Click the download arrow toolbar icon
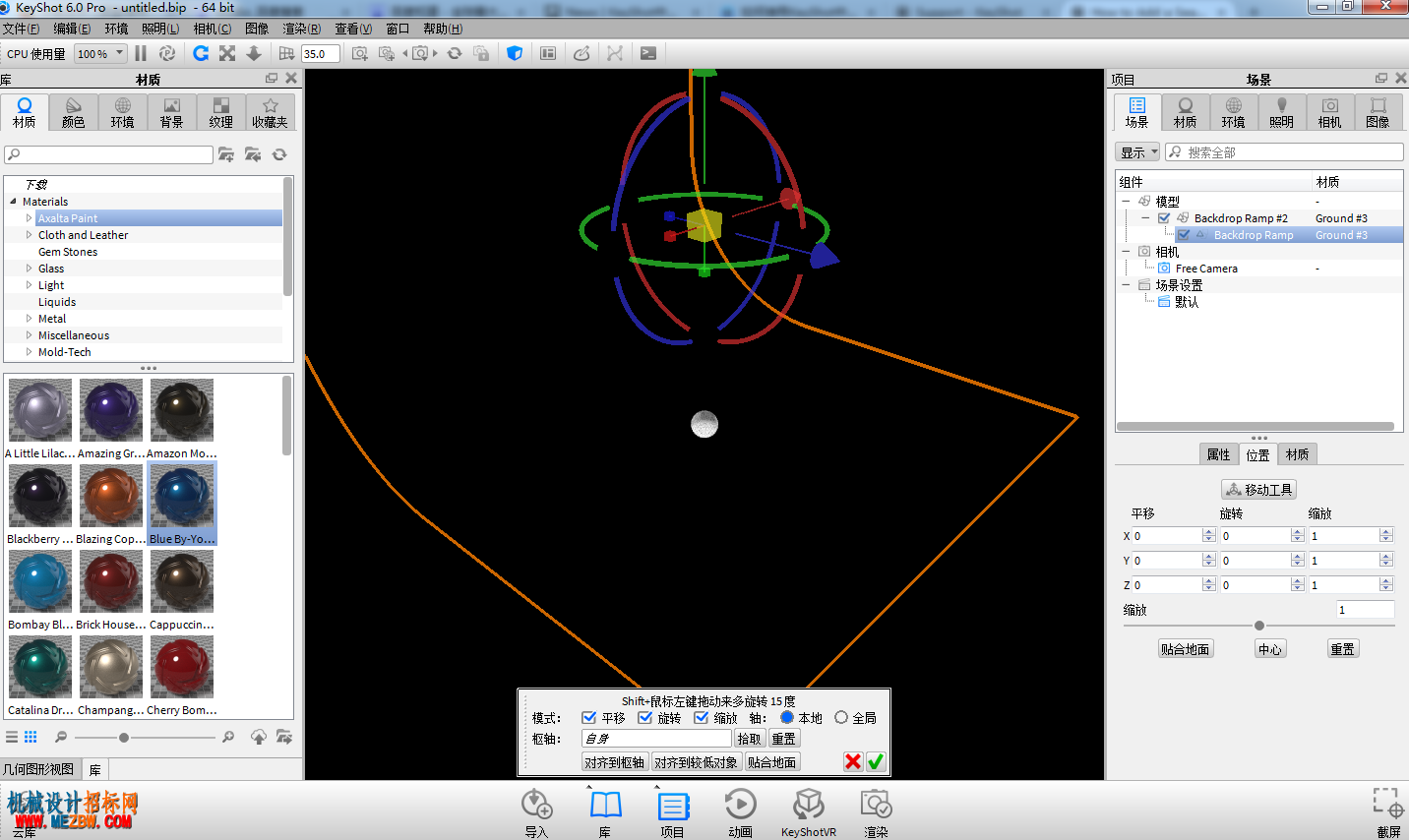The height and width of the screenshot is (840, 1409). (x=254, y=53)
